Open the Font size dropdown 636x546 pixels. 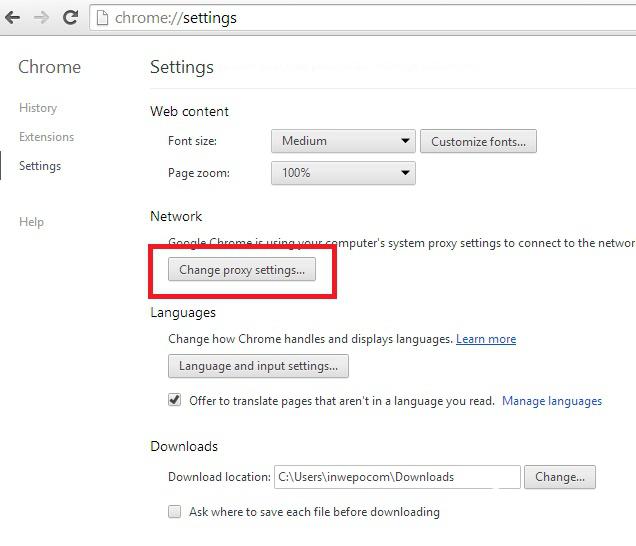343,141
